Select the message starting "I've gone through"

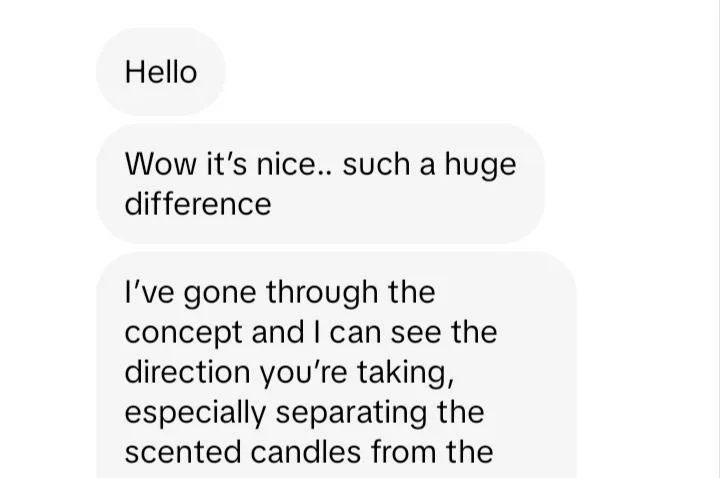[336, 365]
